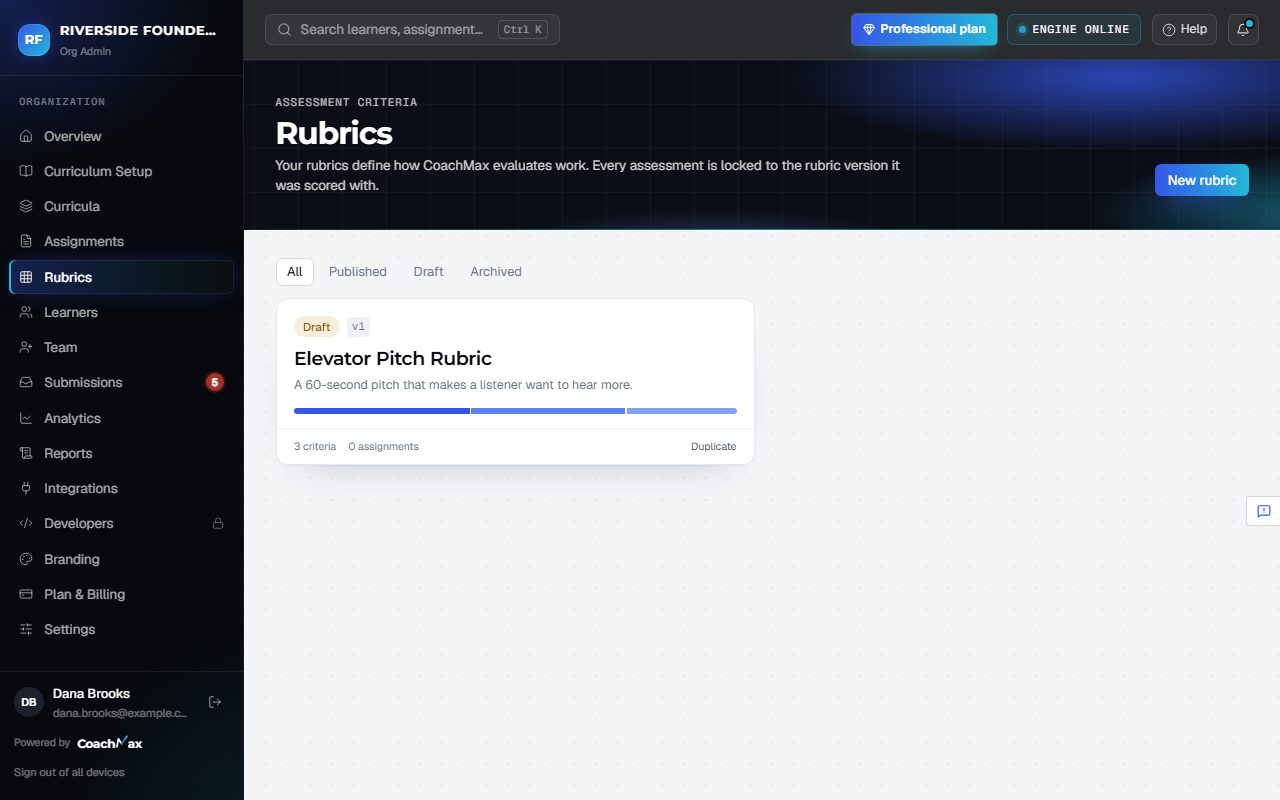Click the Developers code icon
Viewport: 1280px width, 800px height.
click(26, 523)
